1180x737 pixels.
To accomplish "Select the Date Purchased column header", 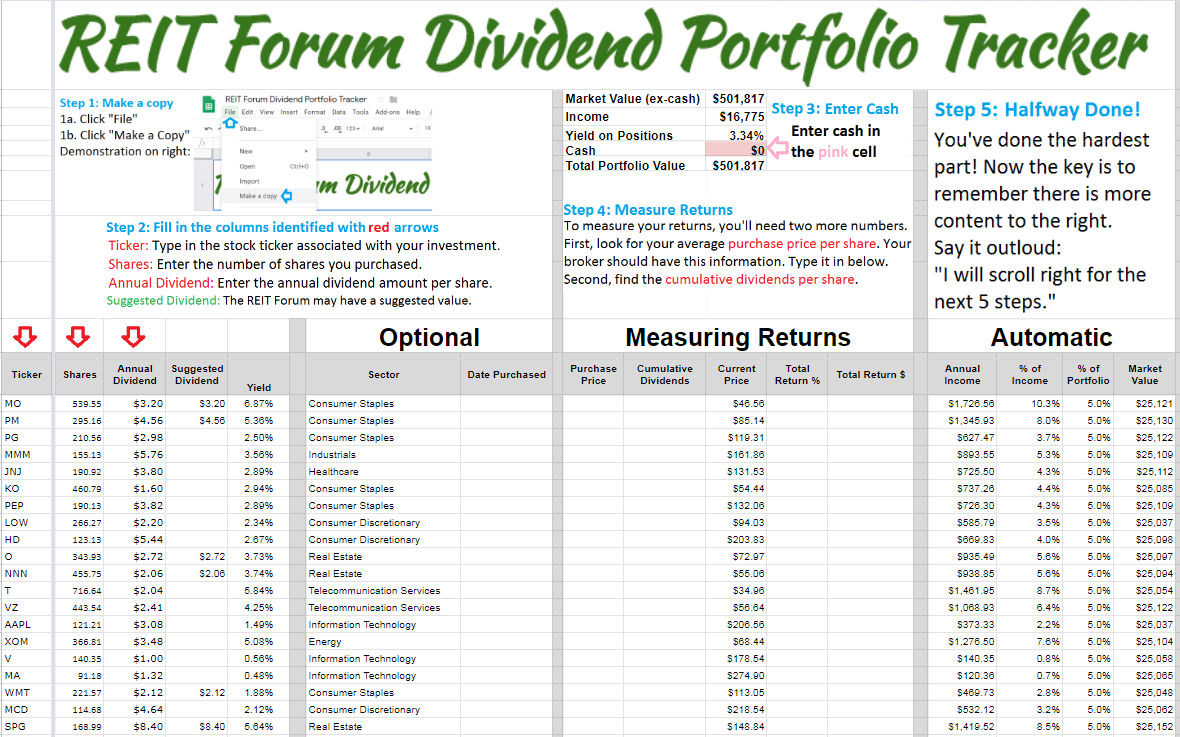I will pyautogui.click(x=506, y=374).
